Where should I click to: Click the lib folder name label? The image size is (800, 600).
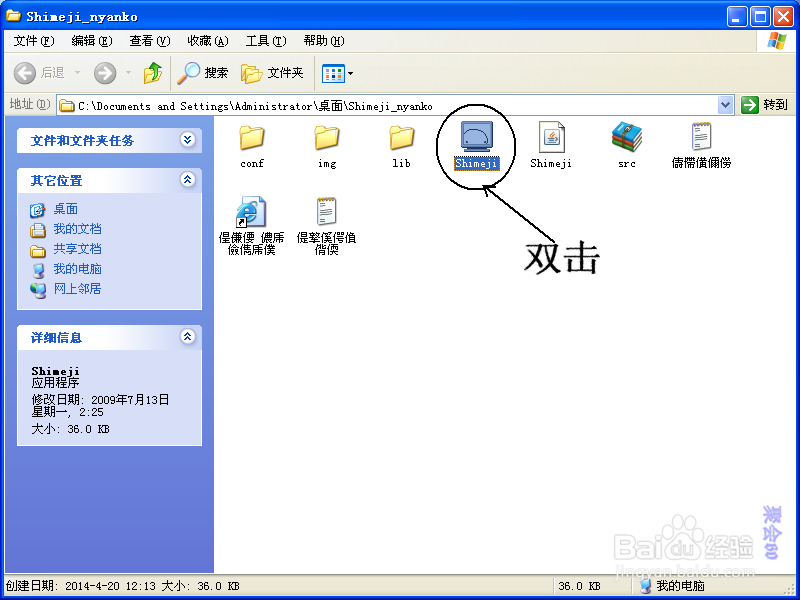tap(401, 163)
